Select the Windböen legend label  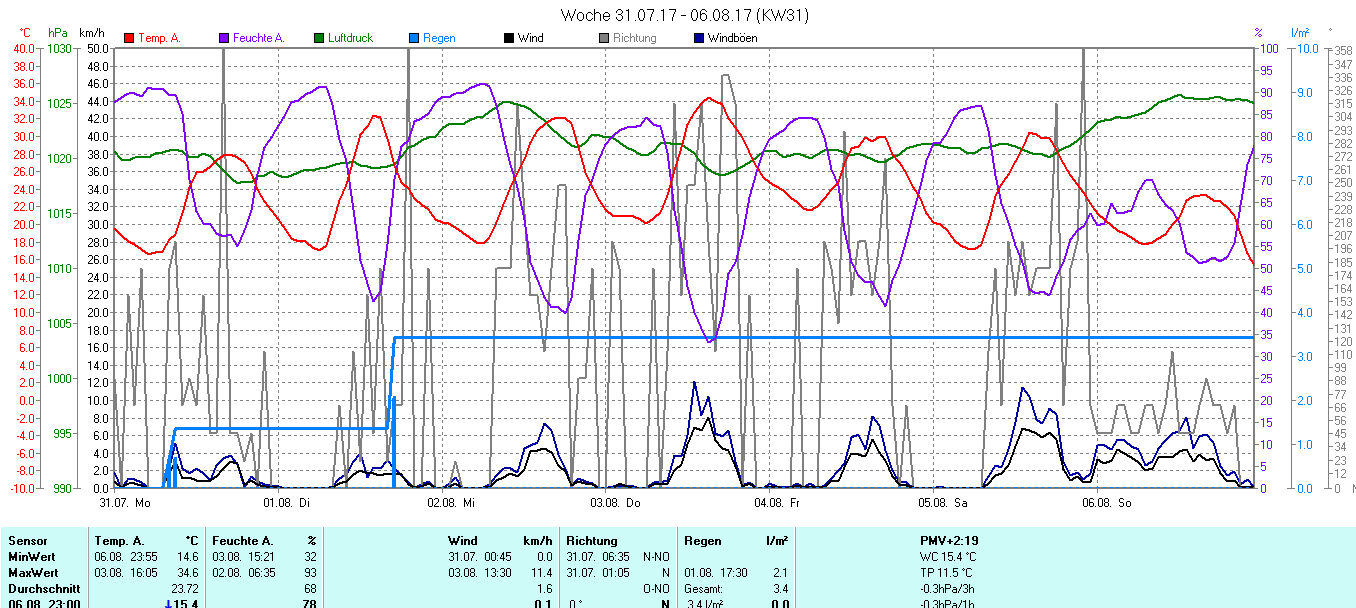pos(732,39)
